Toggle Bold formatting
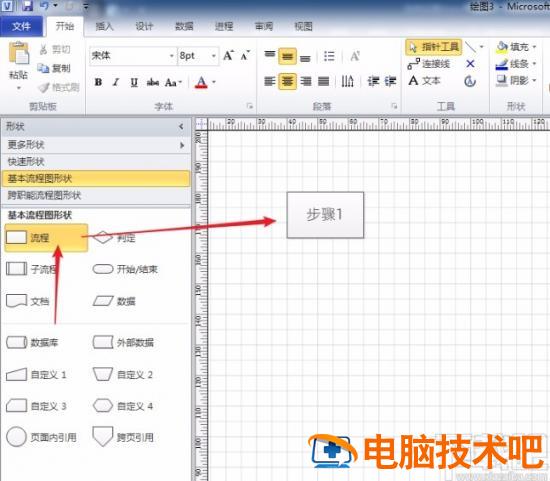 98,82
